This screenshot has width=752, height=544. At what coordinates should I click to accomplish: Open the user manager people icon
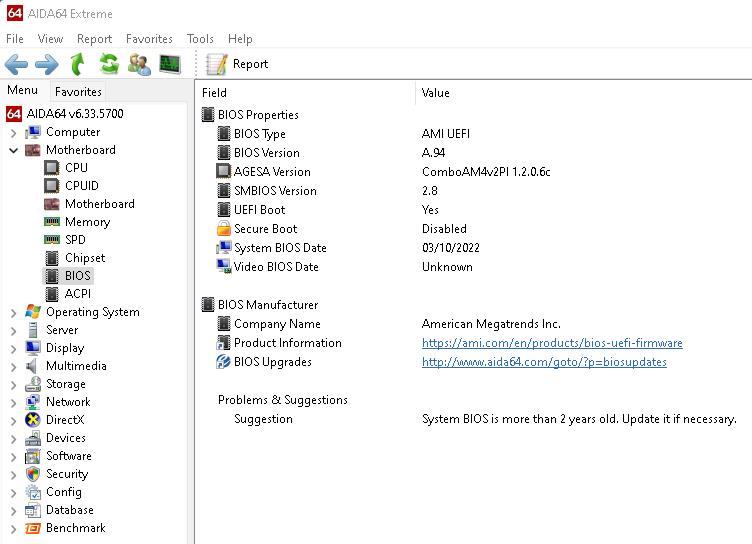click(139, 64)
